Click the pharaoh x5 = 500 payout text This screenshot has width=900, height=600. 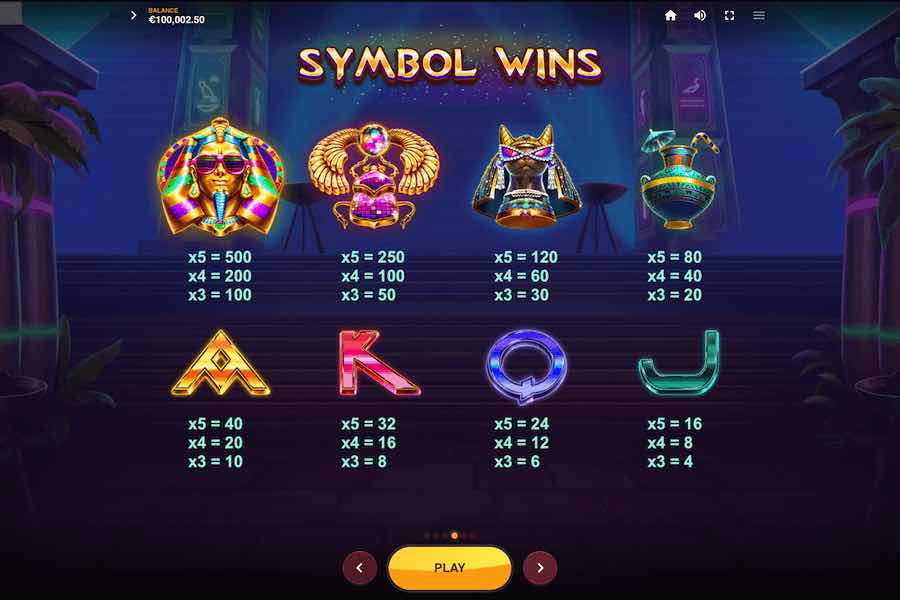[220, 257]
